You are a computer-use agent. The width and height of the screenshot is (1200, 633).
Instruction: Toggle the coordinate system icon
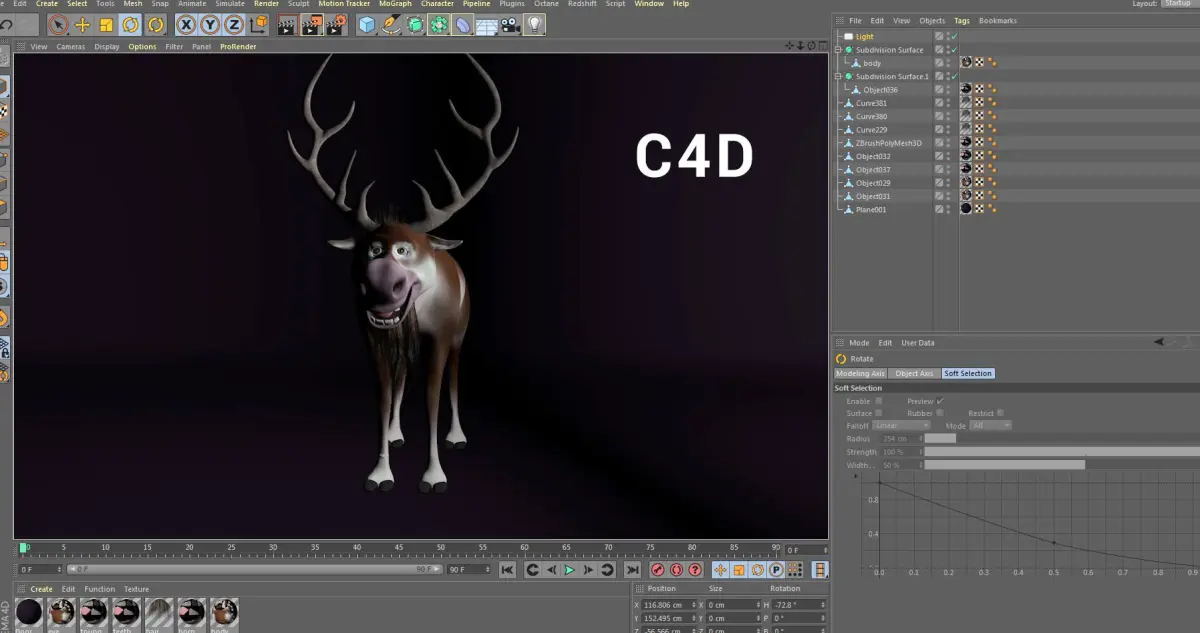(x=259, y=25)
